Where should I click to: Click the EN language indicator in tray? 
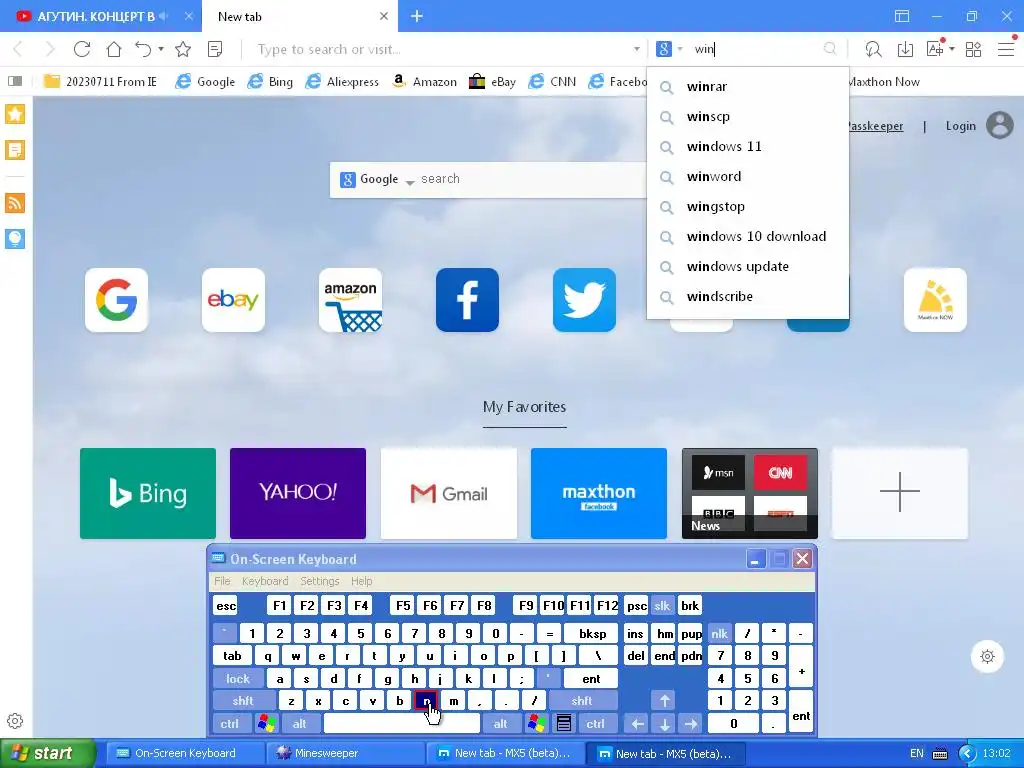point(917,753)
